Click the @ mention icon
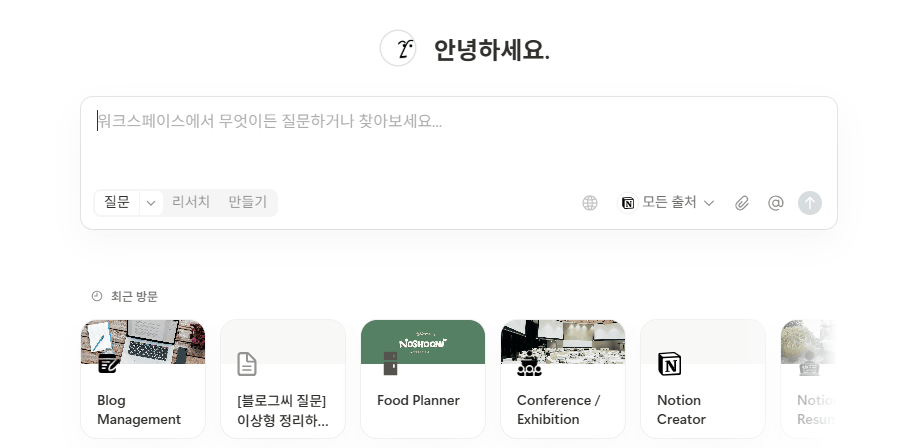The width and height of the screenshot is (904, 448). [x=775, y=203]
